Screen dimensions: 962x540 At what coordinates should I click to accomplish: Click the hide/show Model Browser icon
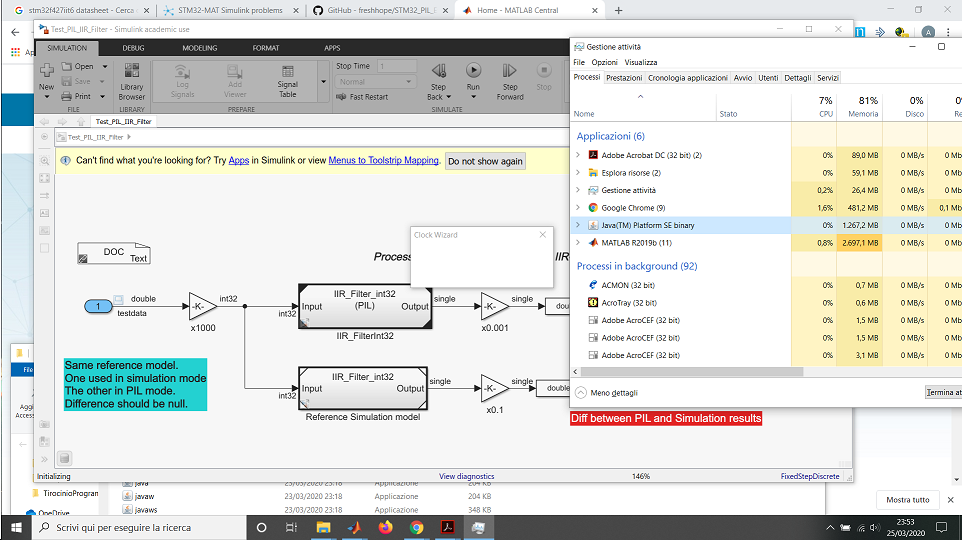(x=44, y=137)
